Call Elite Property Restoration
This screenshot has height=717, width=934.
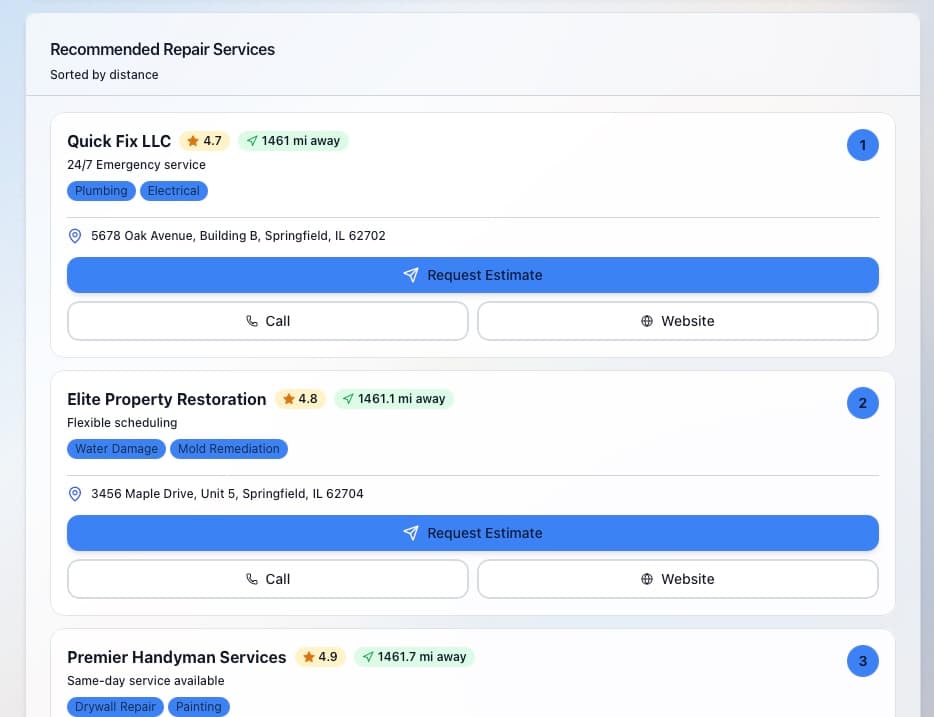tap(267, 579)
